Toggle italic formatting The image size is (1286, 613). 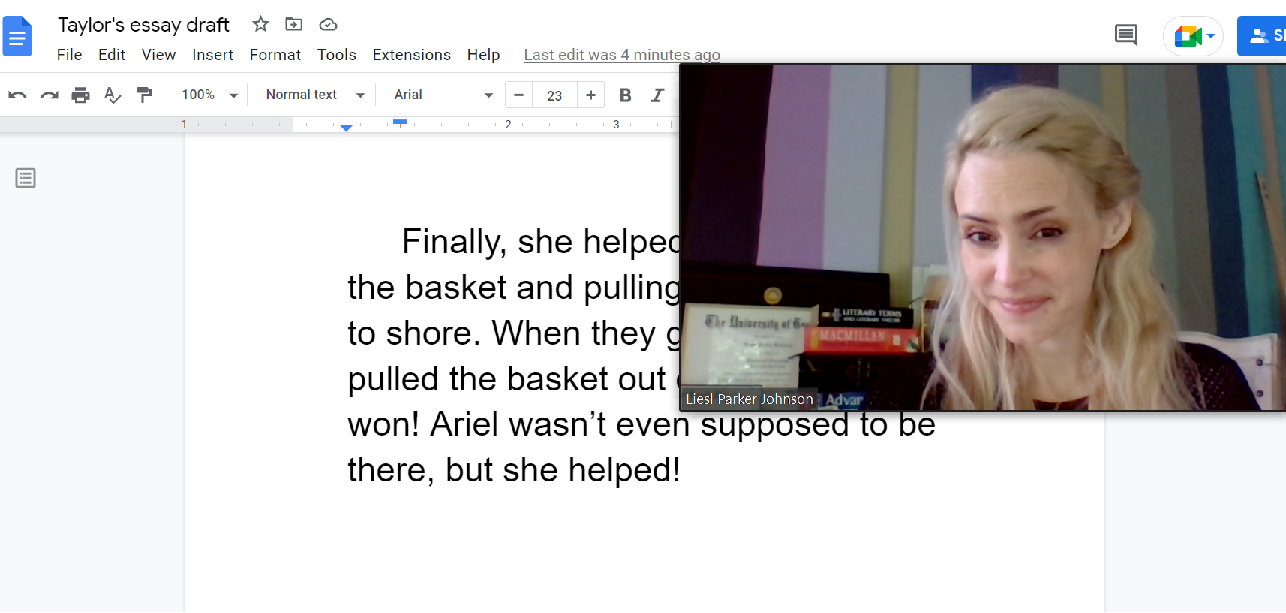657,95
